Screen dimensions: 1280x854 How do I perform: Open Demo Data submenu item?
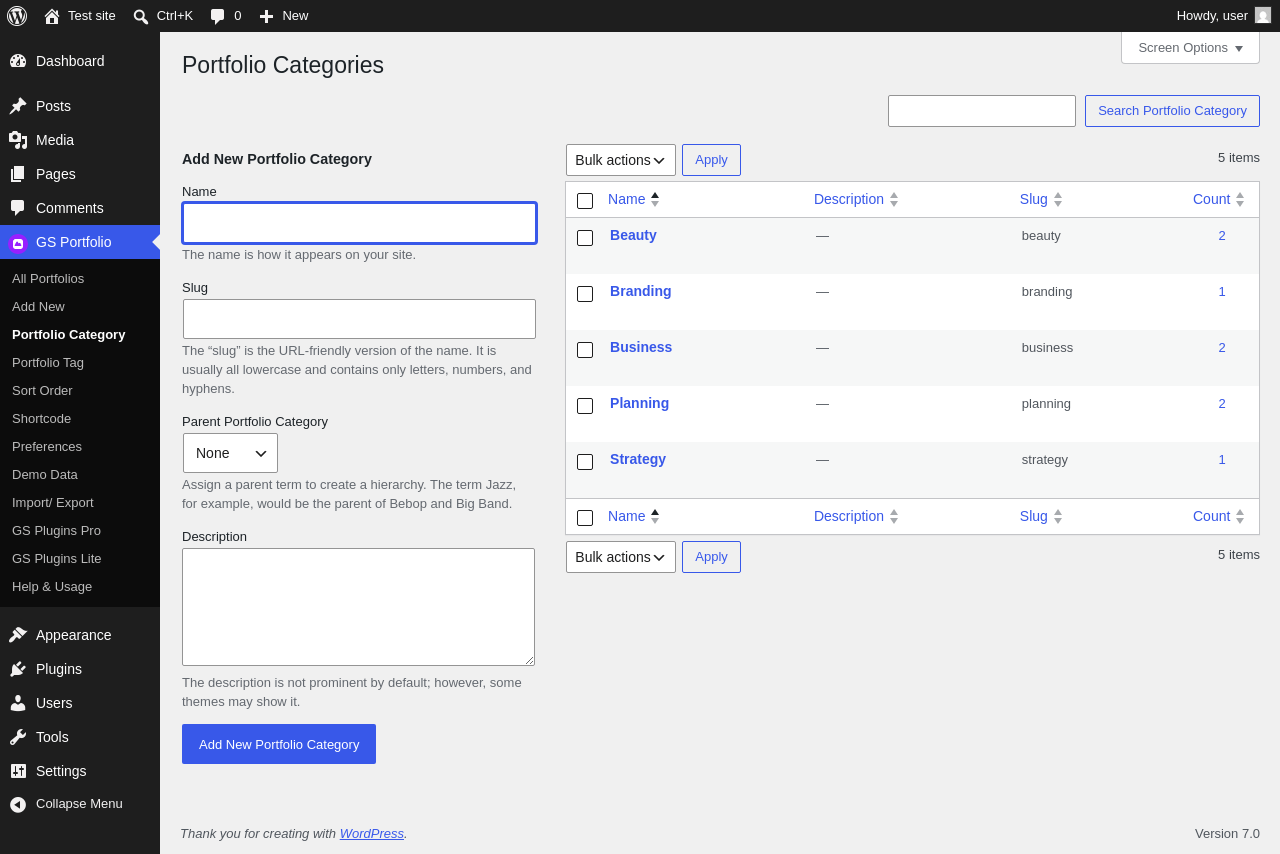[x=45, y=474]
